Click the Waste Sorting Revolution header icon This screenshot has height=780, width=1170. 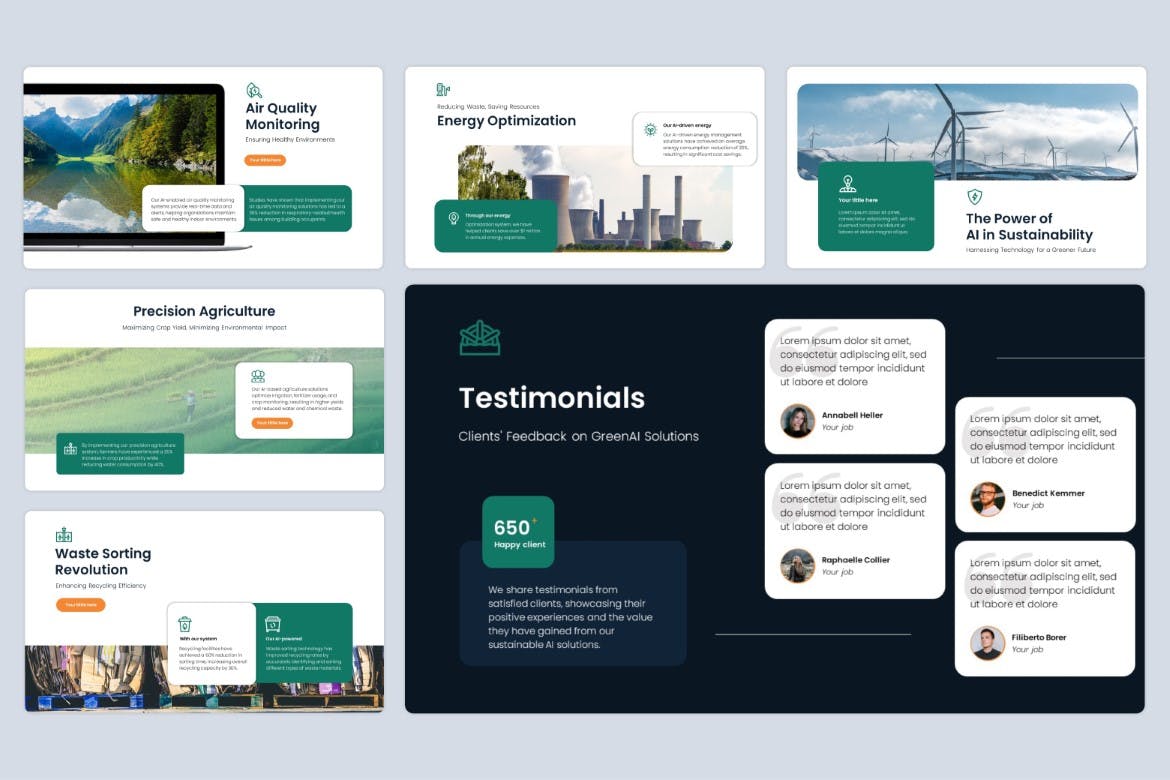point(64,535)
